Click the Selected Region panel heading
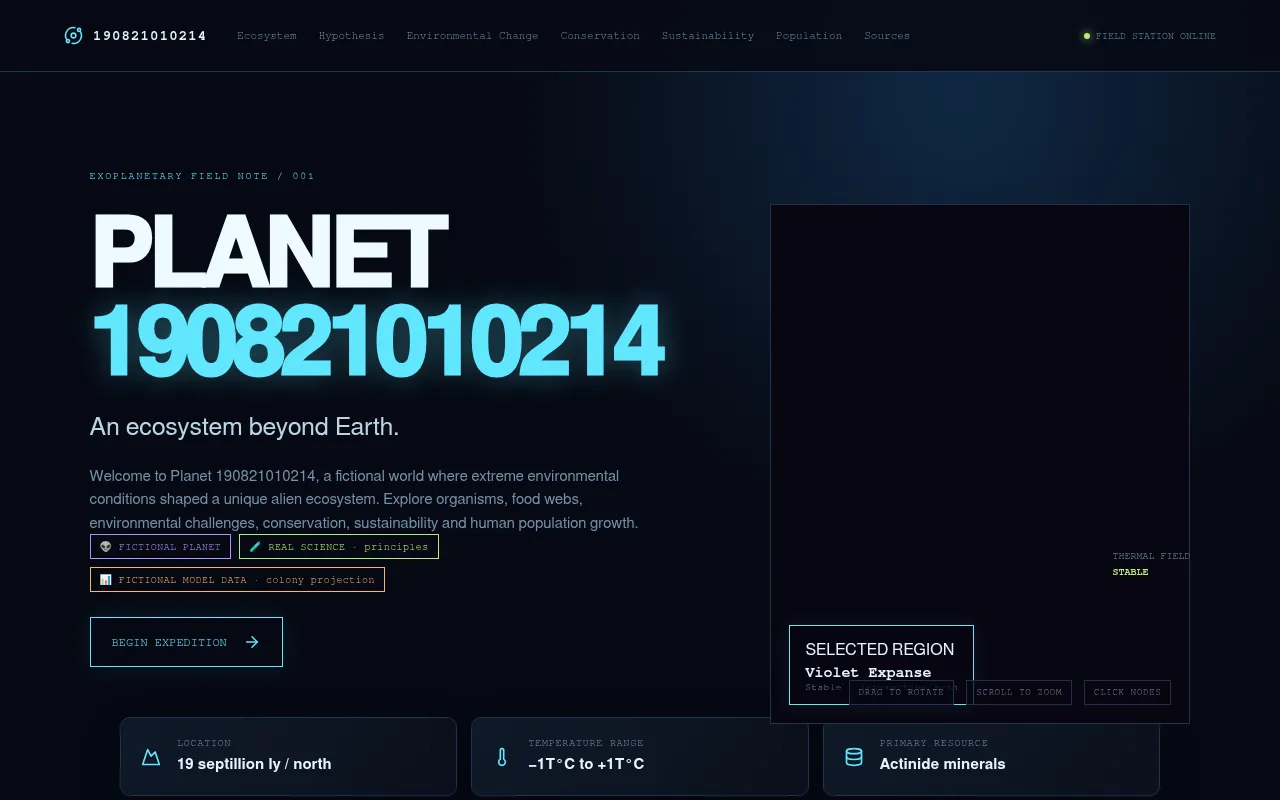The image size is (1280, 800). (880, 649)
